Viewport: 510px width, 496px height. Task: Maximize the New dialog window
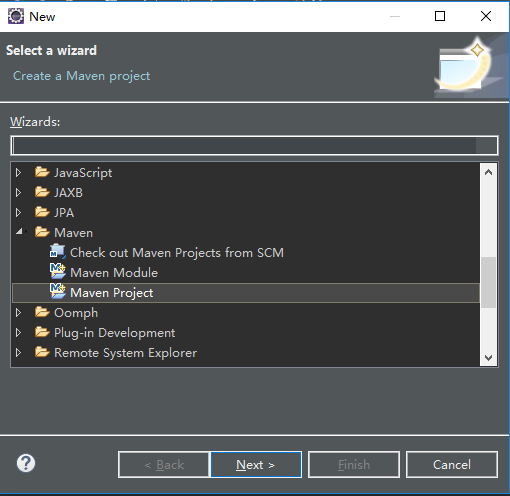tap(440, 16)
